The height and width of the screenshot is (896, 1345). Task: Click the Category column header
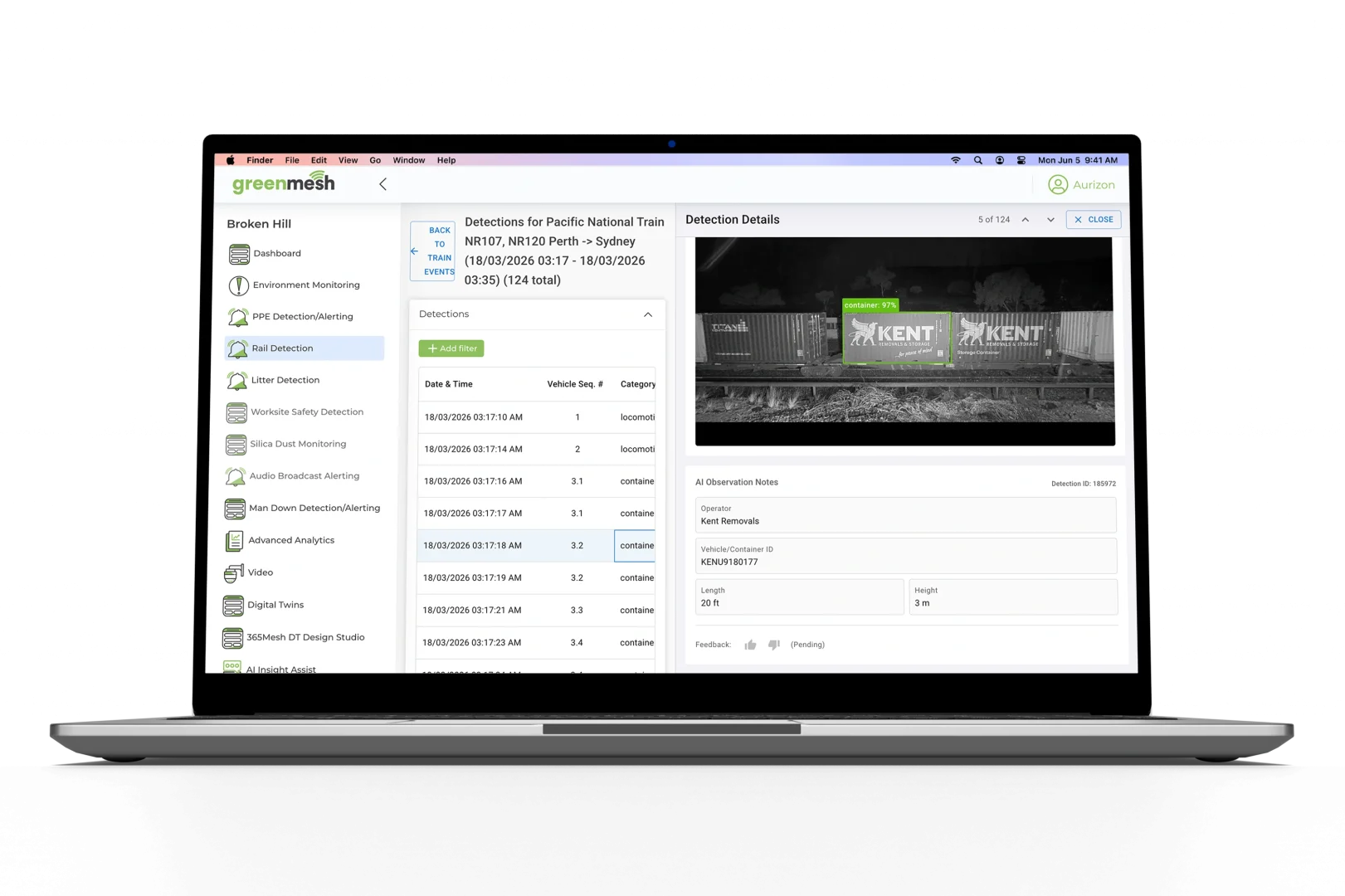638,384
